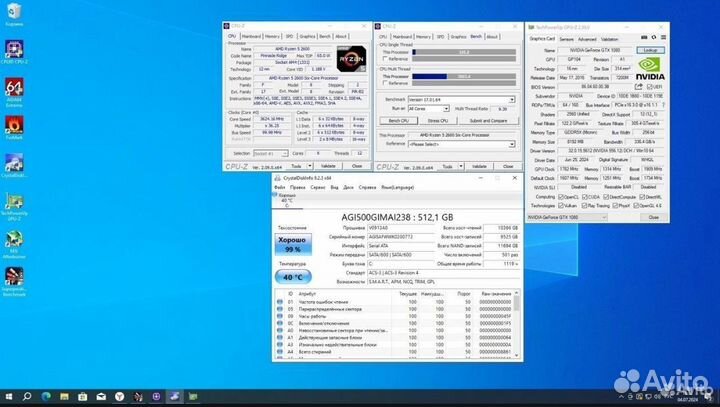Switch to GPU-Z taskbar icon
This screenshot has width=720, height=407.
[x=193, y=396]
